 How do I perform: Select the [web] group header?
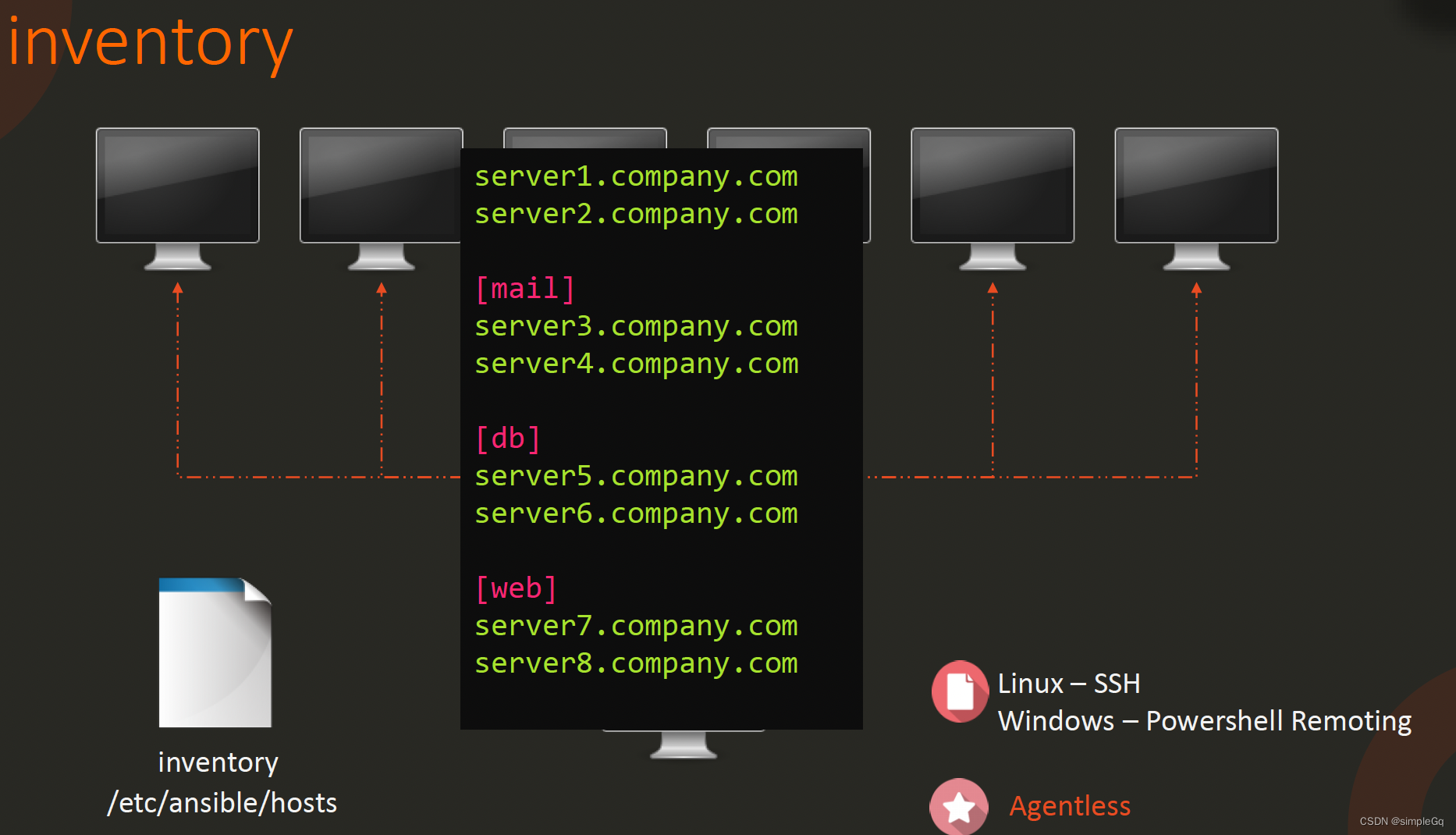(x=517, y=588)
